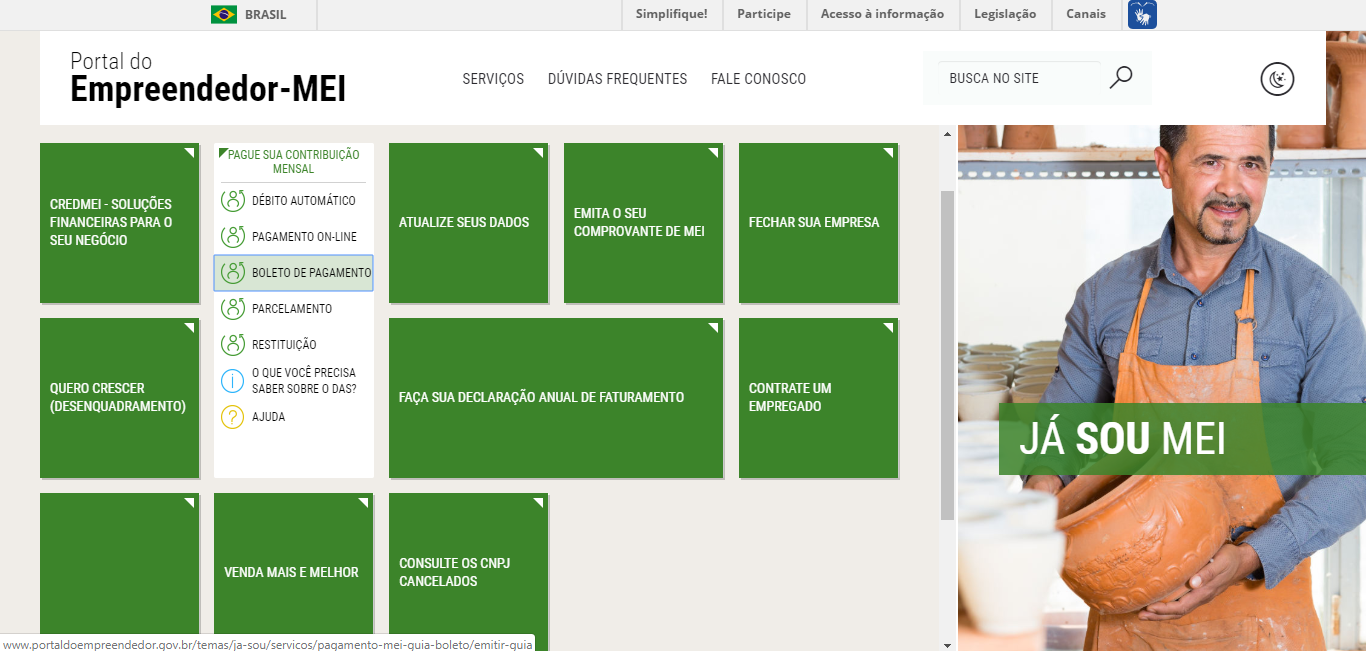This screenshot has width=1366, height=651.
Task: Click the Portal do Empreendedor-MEI logo
Action: tap(208, 78)
